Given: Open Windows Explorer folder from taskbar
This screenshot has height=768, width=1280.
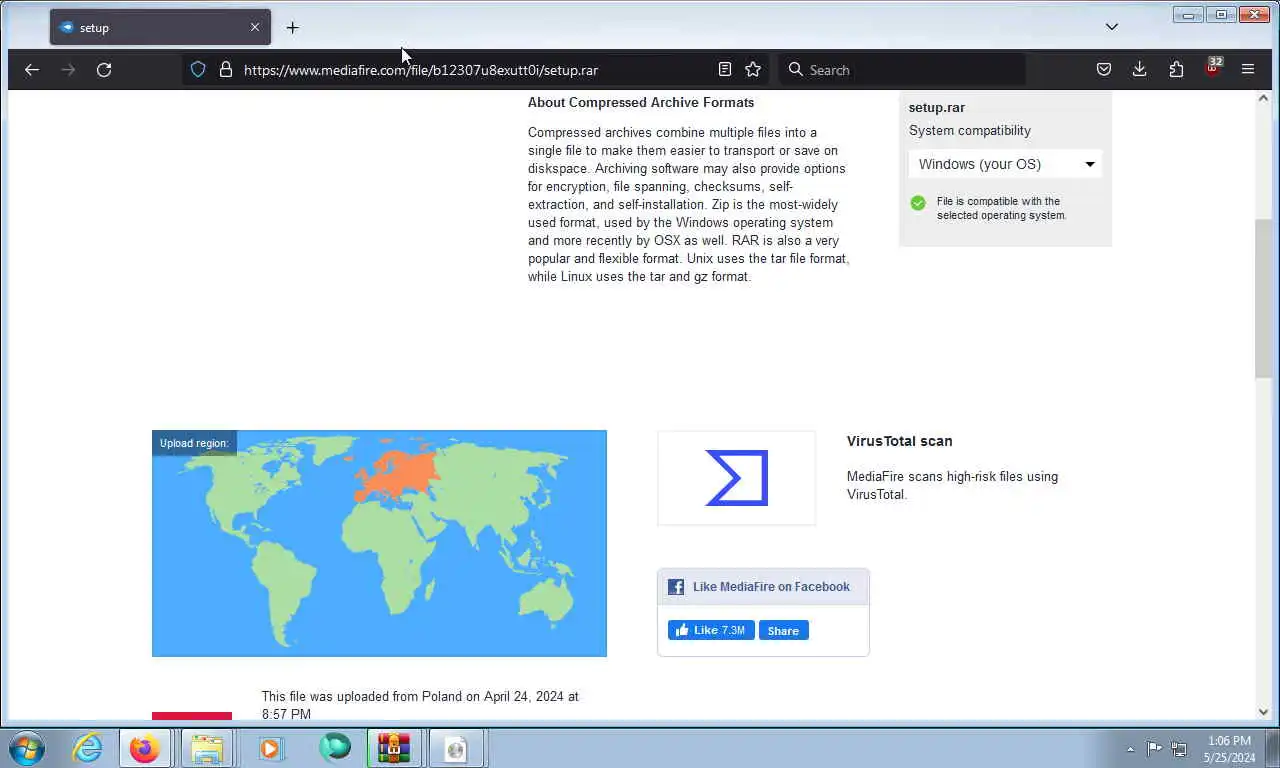Looking at the screenshot, I should (207, 748).
